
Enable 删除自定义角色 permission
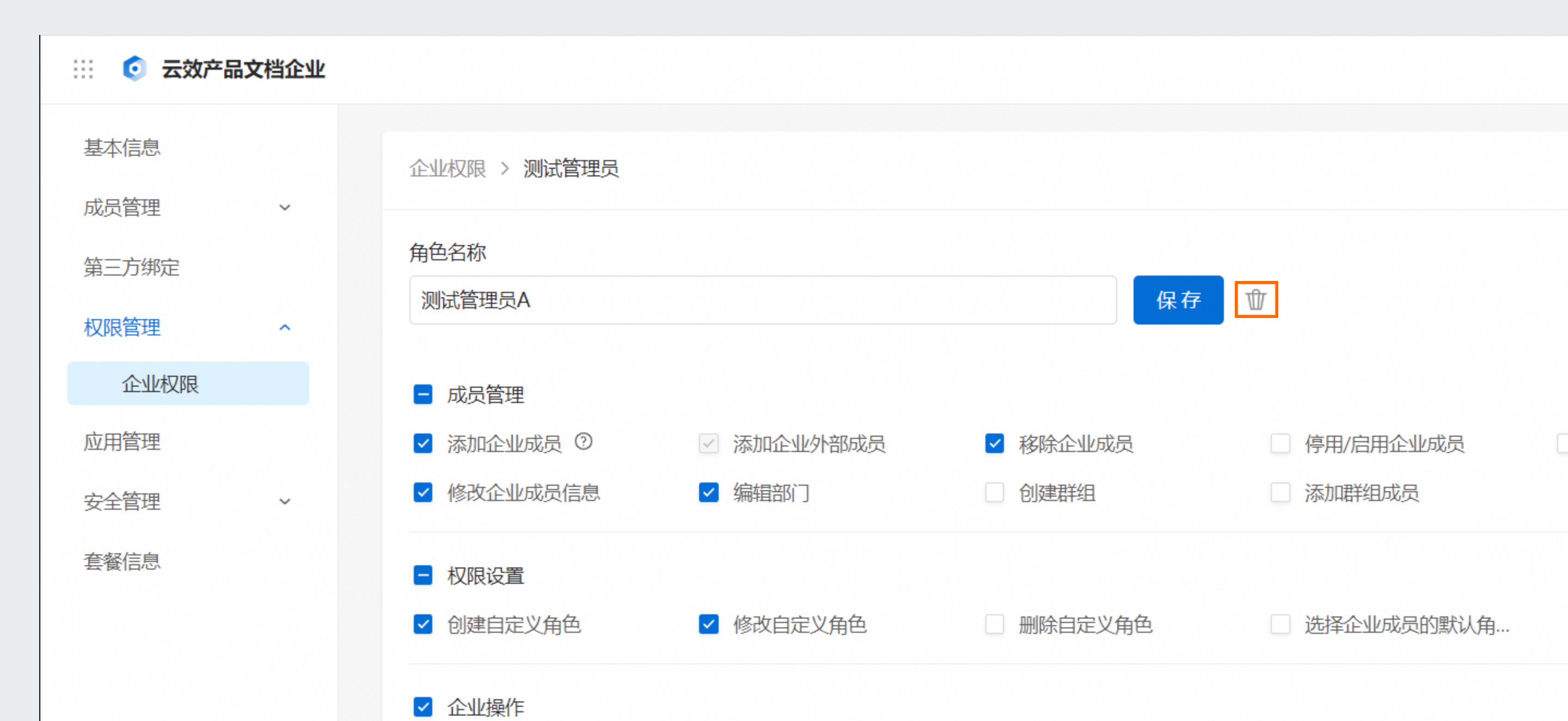(x=994, y=624)
